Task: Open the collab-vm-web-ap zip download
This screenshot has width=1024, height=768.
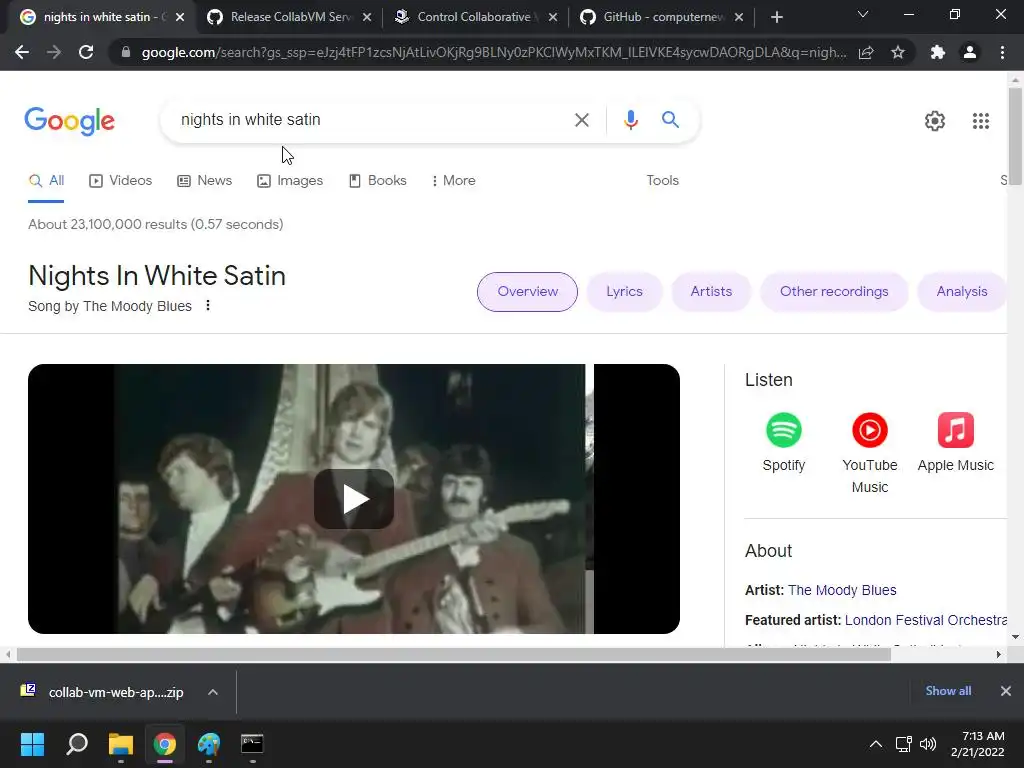Action: pos(104,692)
